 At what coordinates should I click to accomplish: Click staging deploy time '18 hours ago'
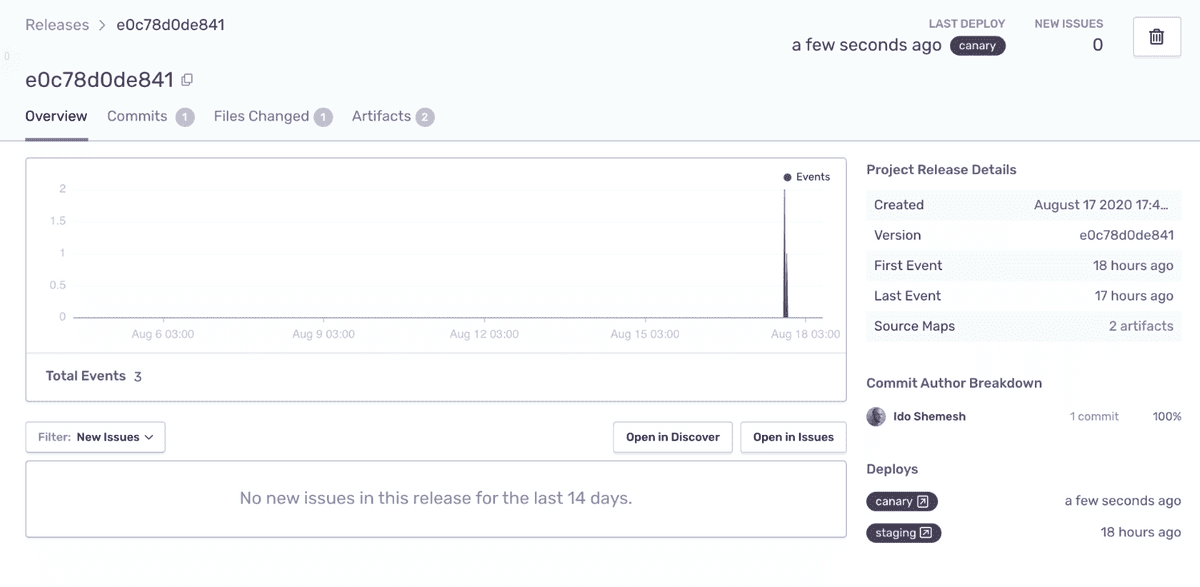[1141, 533]
